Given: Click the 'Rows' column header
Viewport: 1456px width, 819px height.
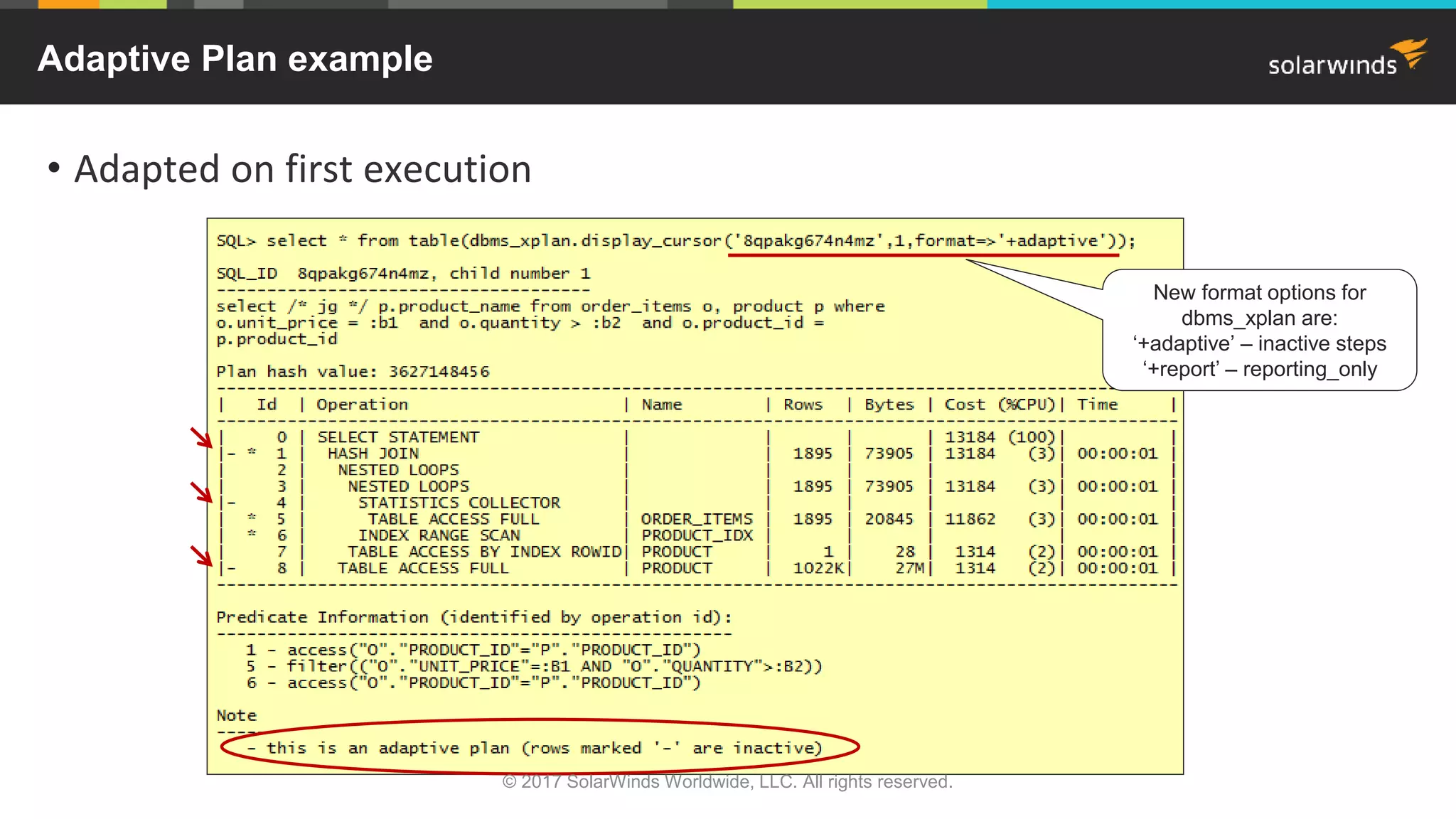Looking at the screenshot, I should (x=803, y=405).
